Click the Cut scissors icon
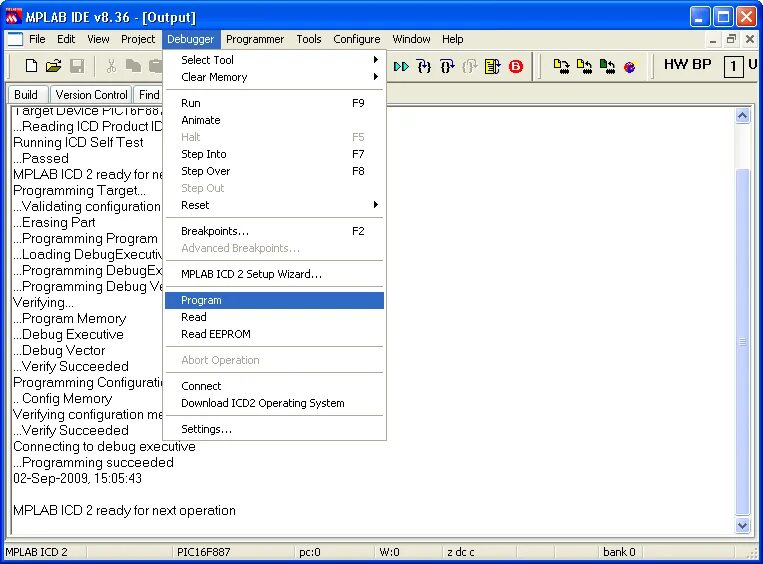Viewport: 763px width, 564px height. [x=111, y=66]
